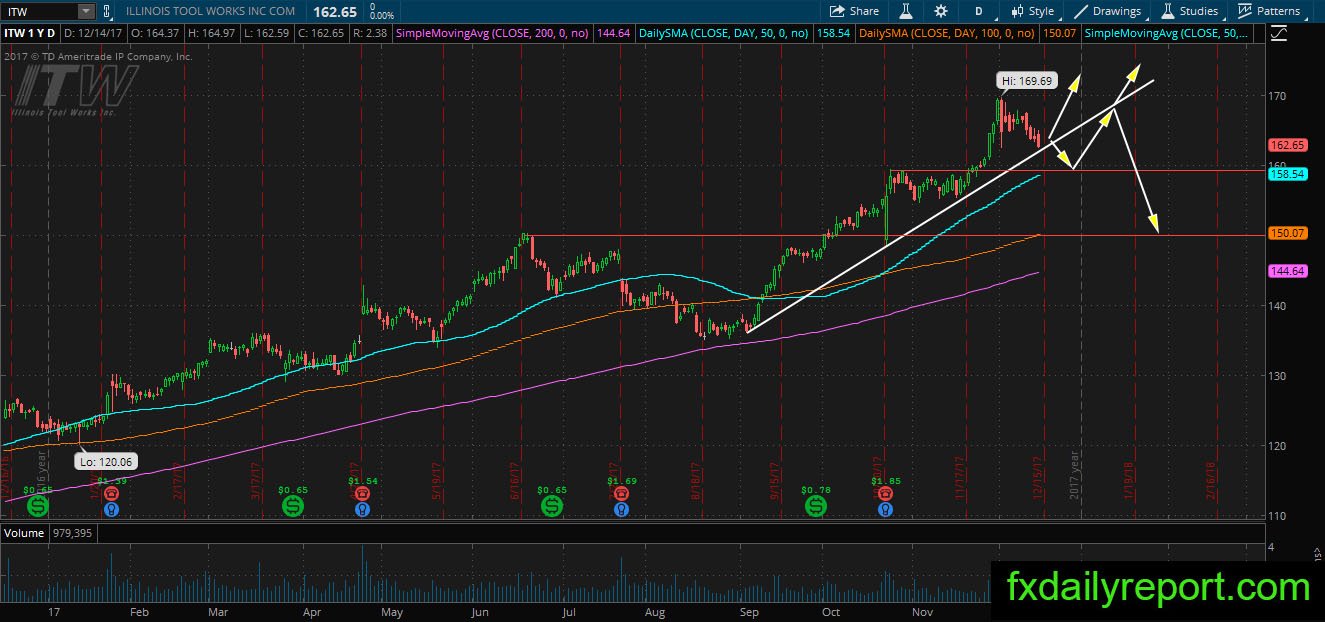Open the Drawings menu
Viewport: 1325px width, 622px height.
(x=1107, y=11)
